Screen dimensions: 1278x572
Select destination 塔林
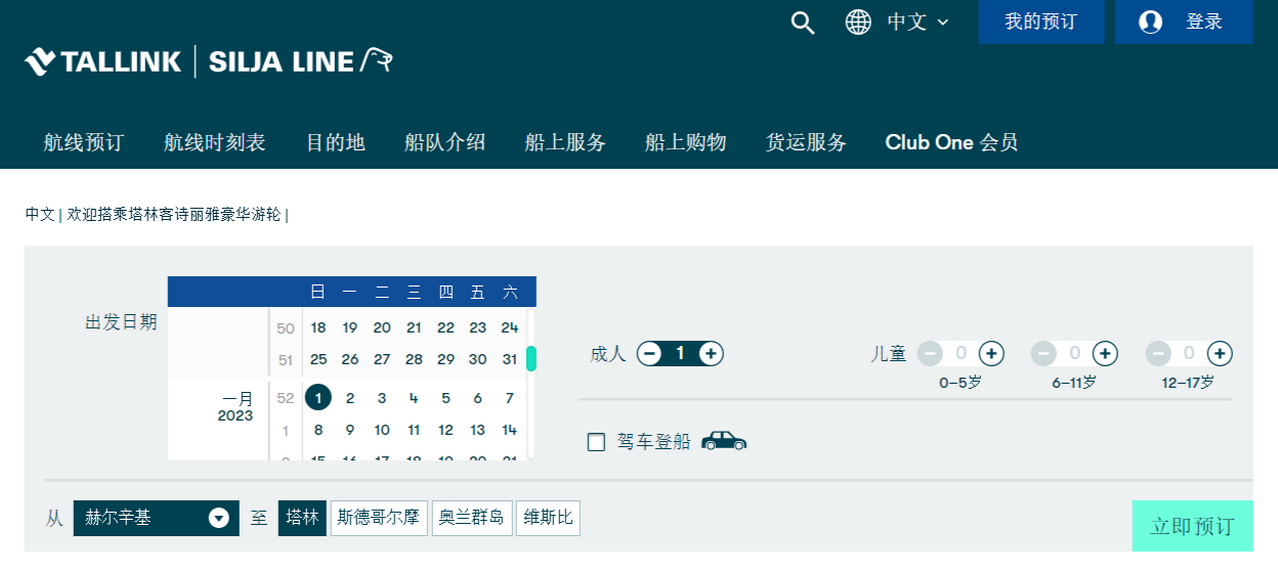302,518
